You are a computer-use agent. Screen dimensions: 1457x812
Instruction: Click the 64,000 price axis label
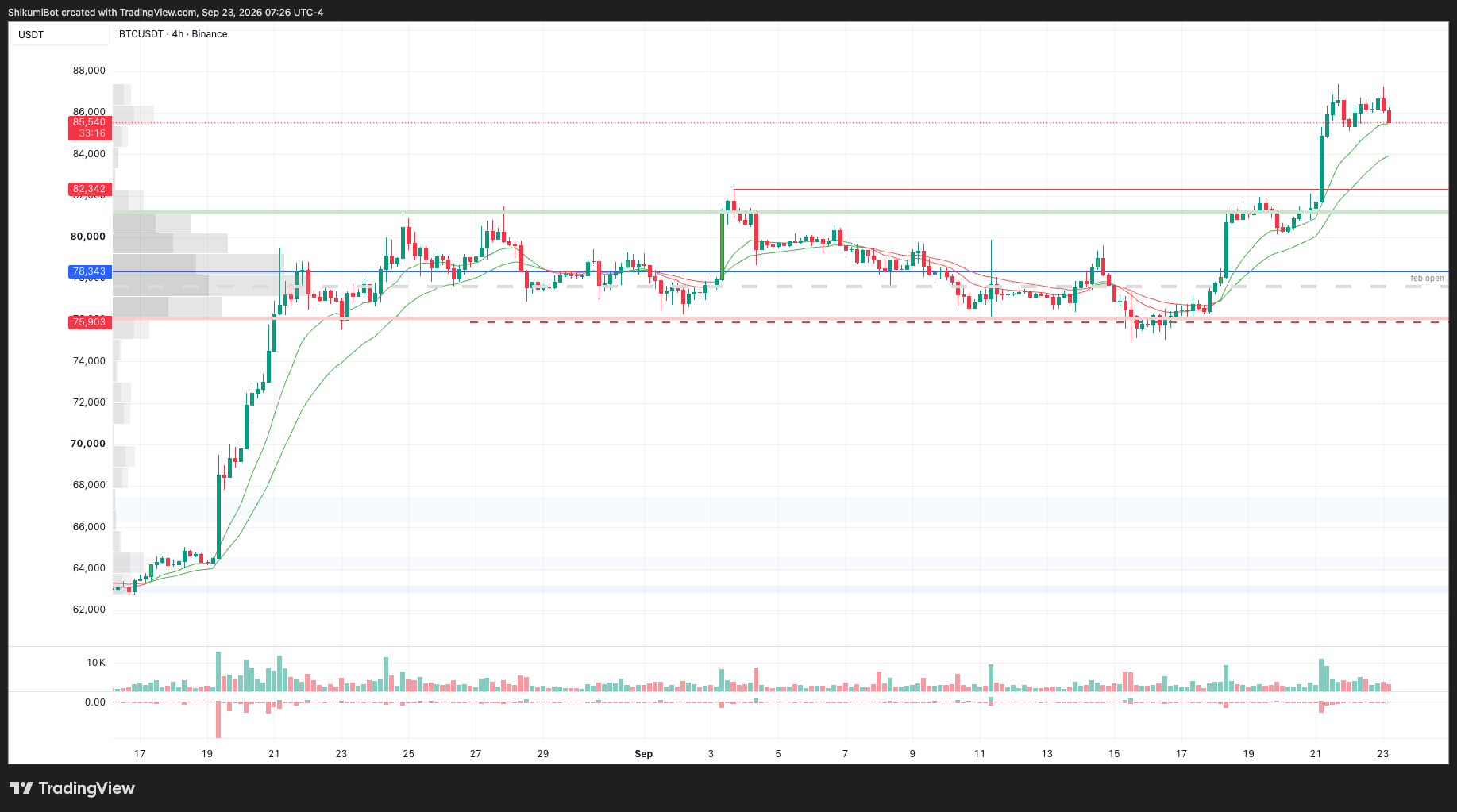(x=89, y=568)
